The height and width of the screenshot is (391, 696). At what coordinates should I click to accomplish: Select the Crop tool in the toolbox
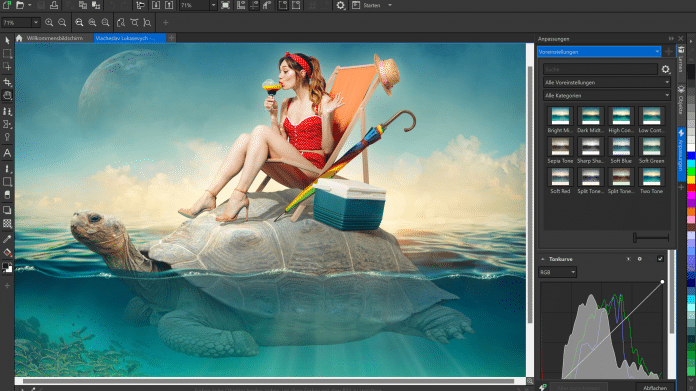(x=7, y=82)
